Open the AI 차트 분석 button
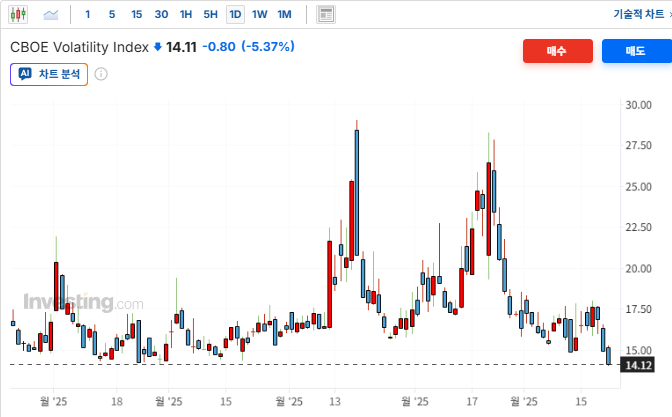The image size is (672, 417). (x=49, y=74)
